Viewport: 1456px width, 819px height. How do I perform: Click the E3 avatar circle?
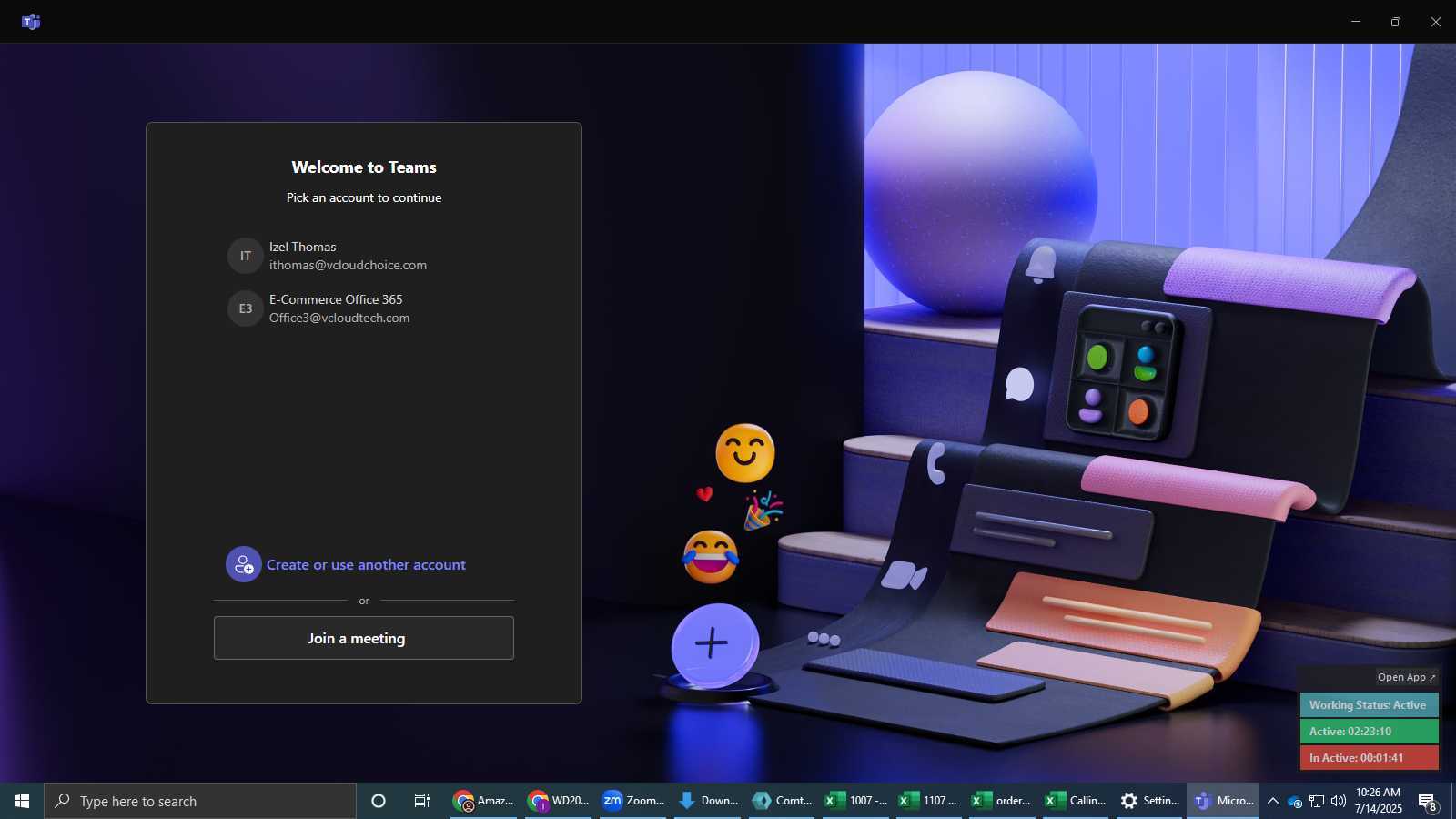[245, 308]
